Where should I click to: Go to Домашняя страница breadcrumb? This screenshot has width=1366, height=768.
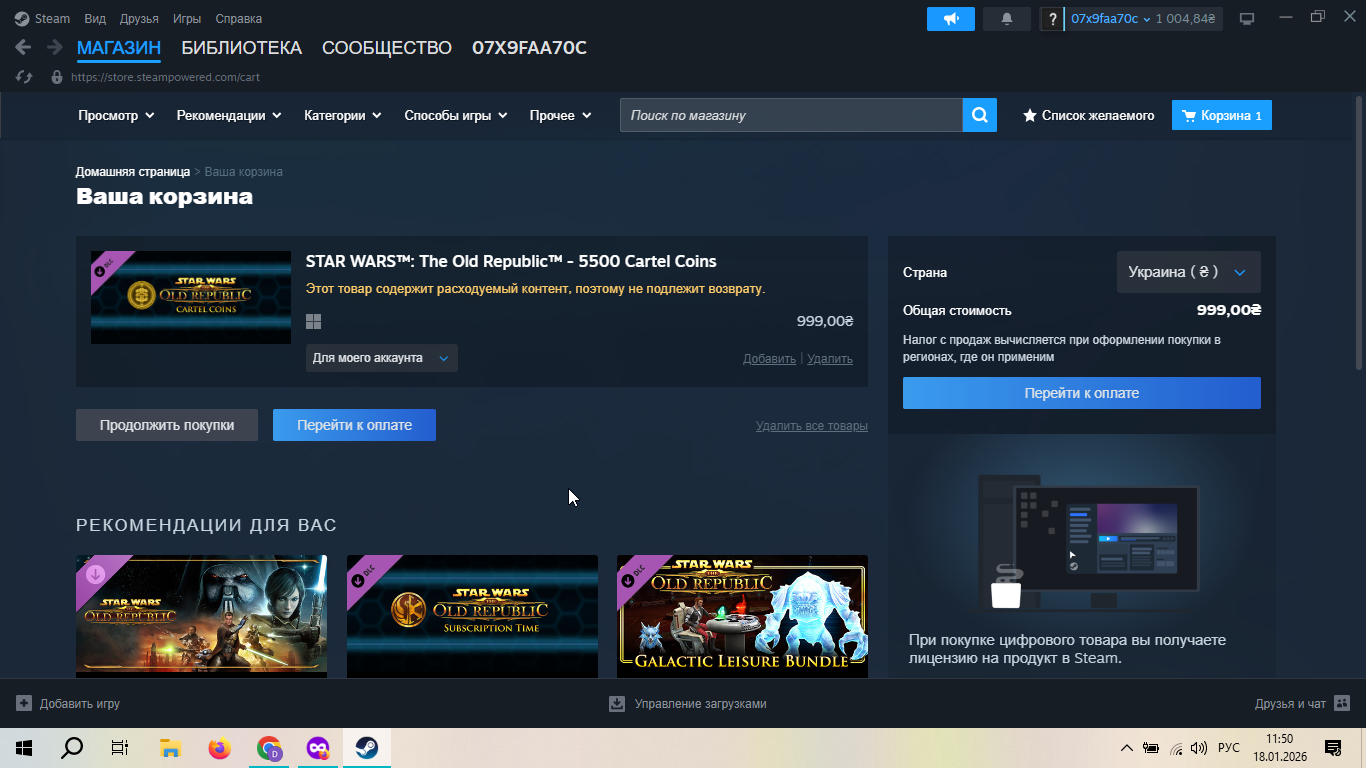(133, 172)
